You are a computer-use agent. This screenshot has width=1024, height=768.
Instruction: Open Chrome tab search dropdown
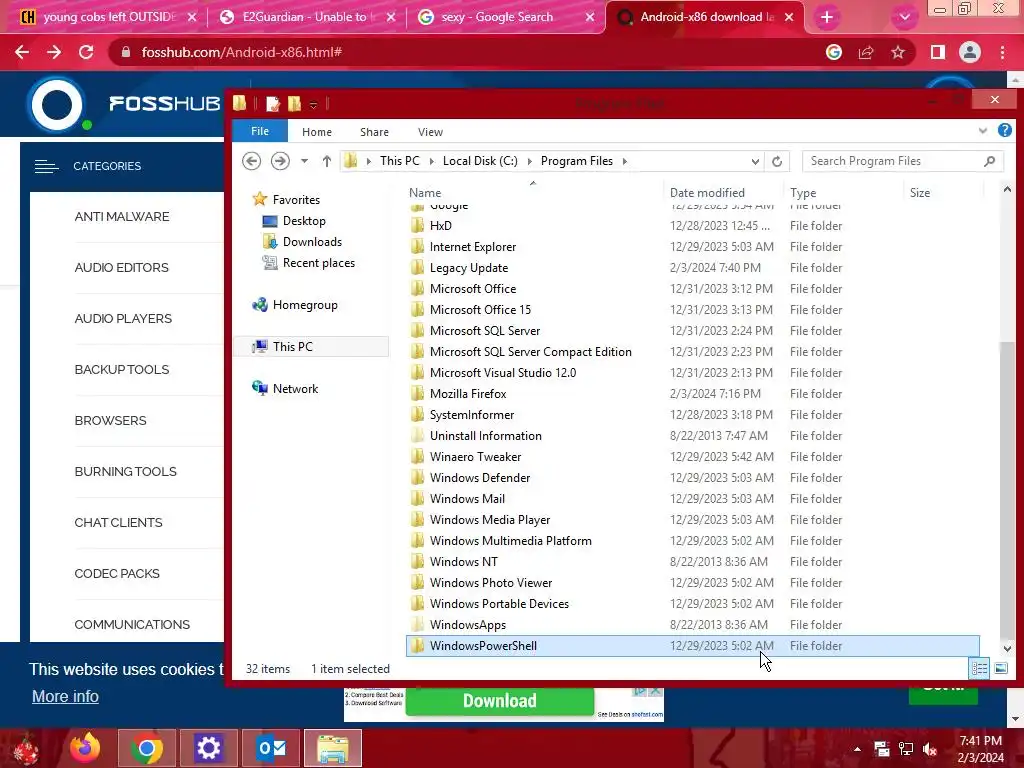(x=904, y=17)
